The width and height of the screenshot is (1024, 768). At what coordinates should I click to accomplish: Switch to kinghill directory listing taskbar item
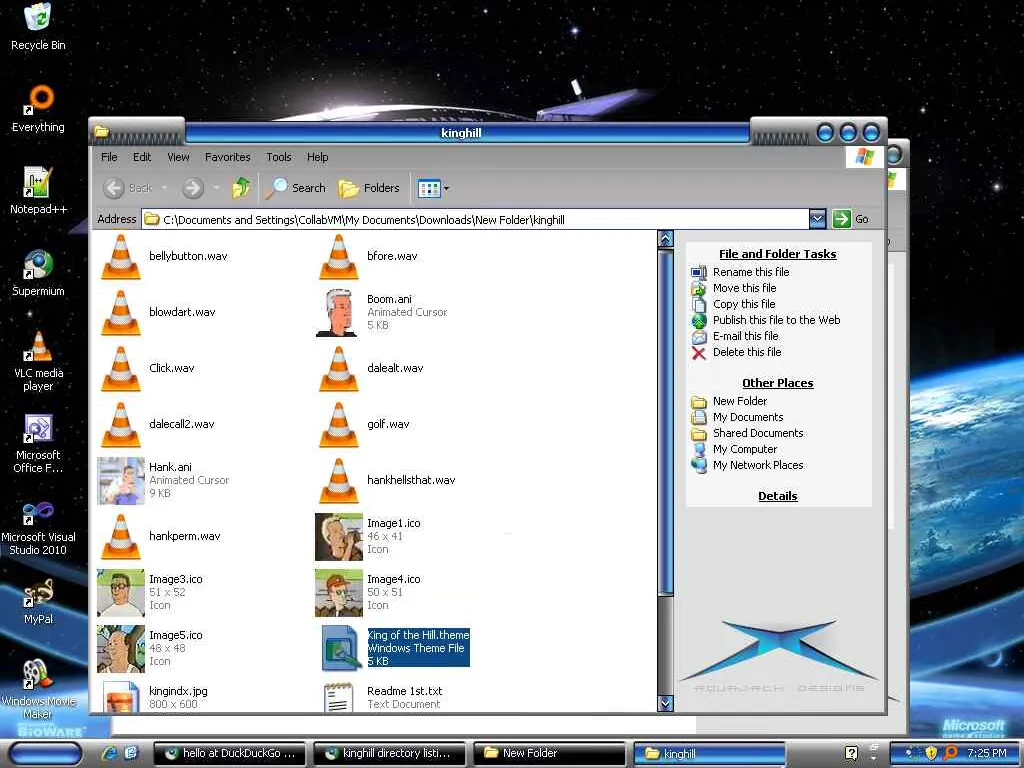tap(390, 754)
